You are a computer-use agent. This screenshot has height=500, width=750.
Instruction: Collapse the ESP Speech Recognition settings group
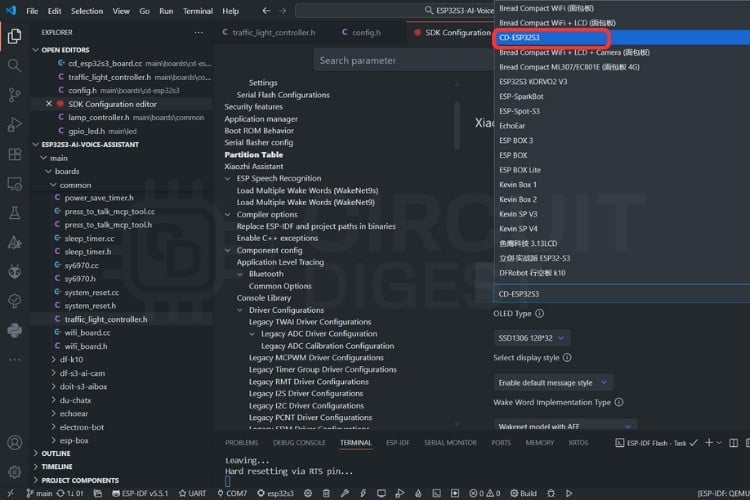click(x=228, y=178)
